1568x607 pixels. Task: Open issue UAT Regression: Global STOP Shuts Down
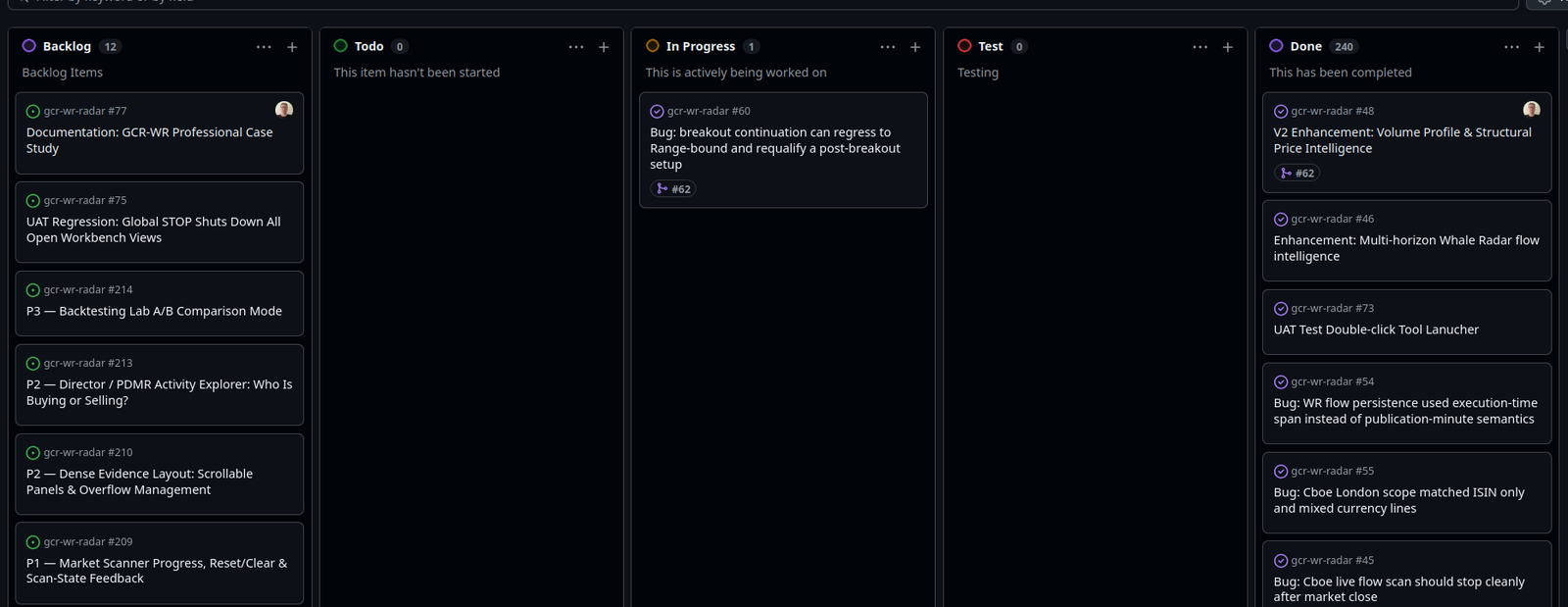153,229
